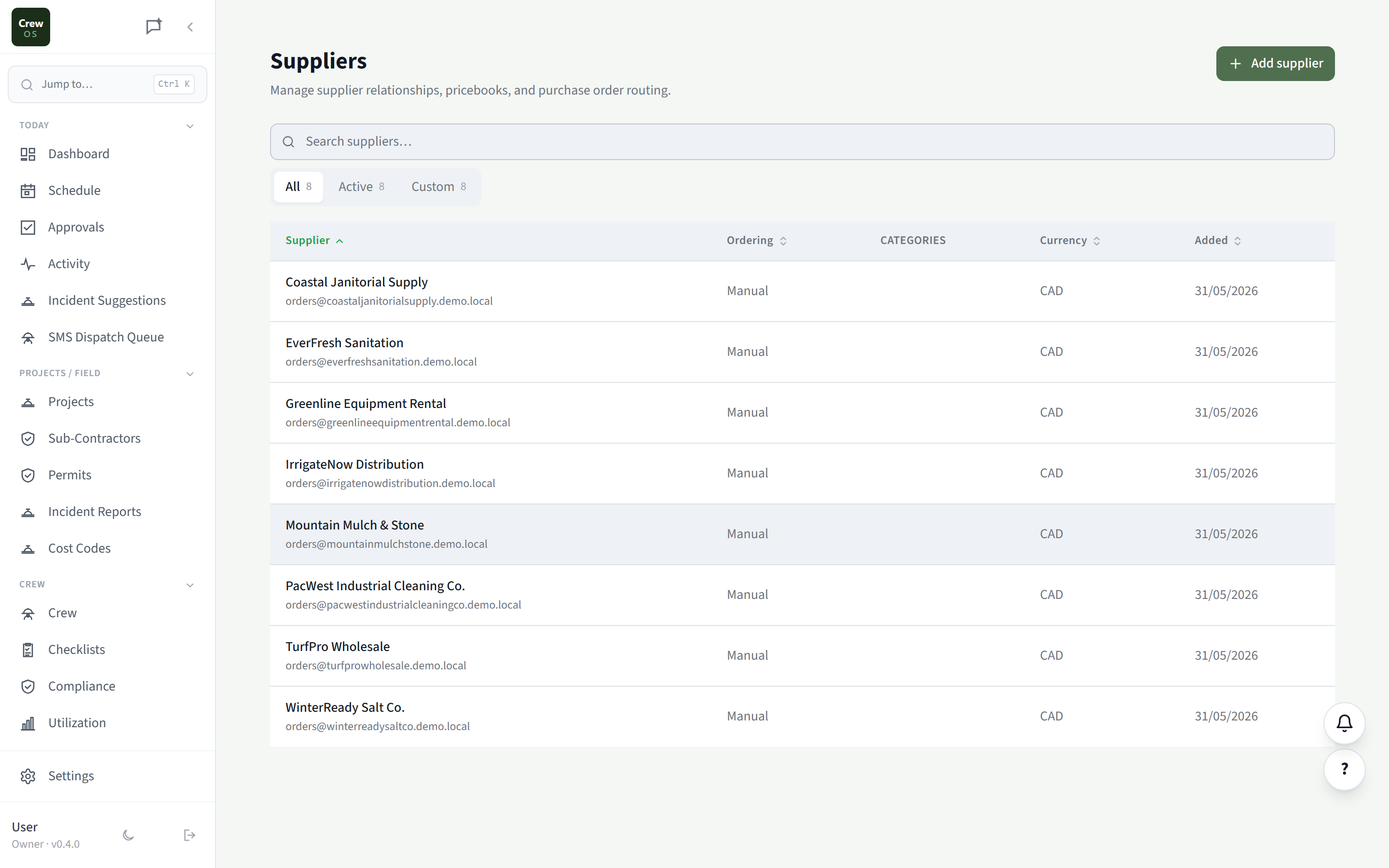Click the Checklists clipboard icon
The image size is (1389, 868).
point(28,650)
